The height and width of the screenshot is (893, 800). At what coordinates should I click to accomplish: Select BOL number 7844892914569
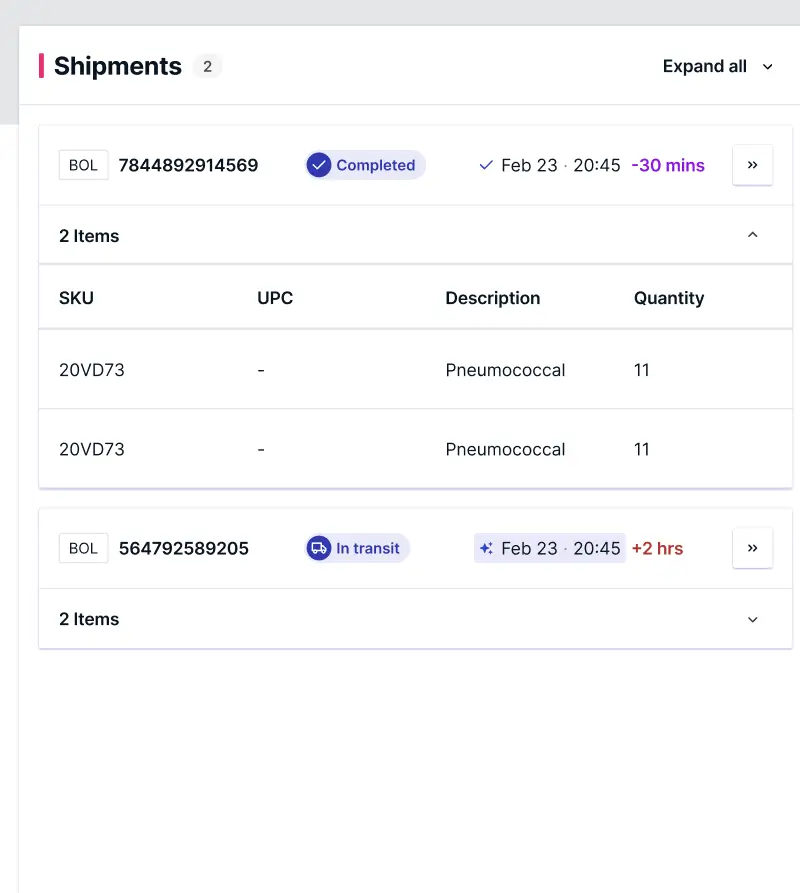(188, 165)
